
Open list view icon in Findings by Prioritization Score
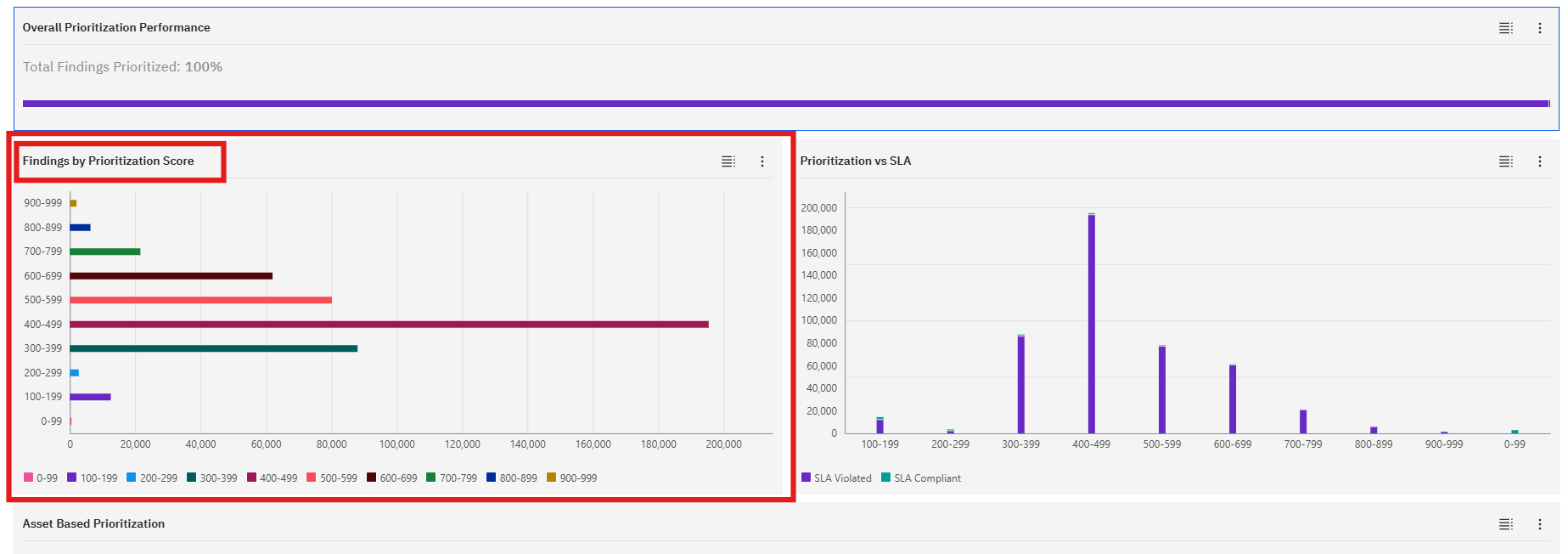pos(728,161)
